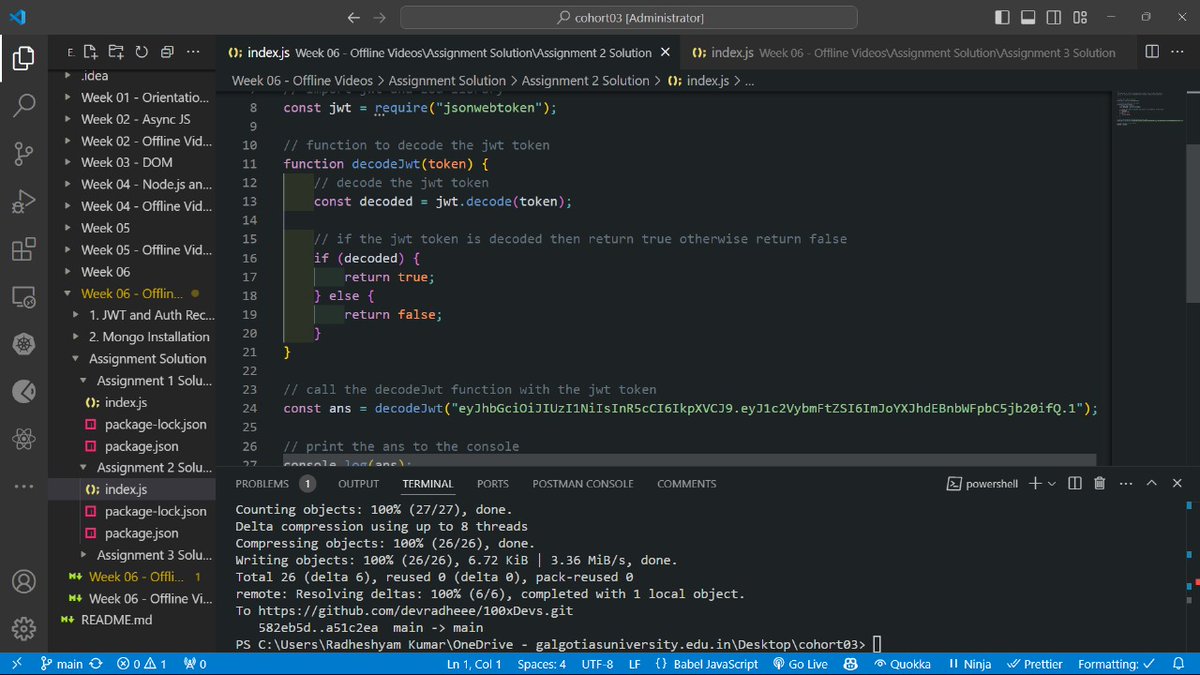Customize layout from title bar icon
Screen dimensions: 1200x675
1080,18
